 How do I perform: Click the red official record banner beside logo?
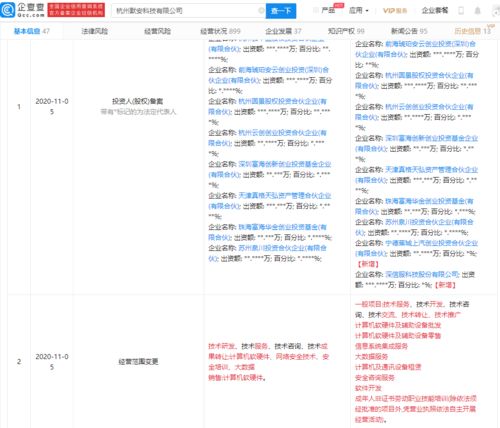tap(76, 10)
